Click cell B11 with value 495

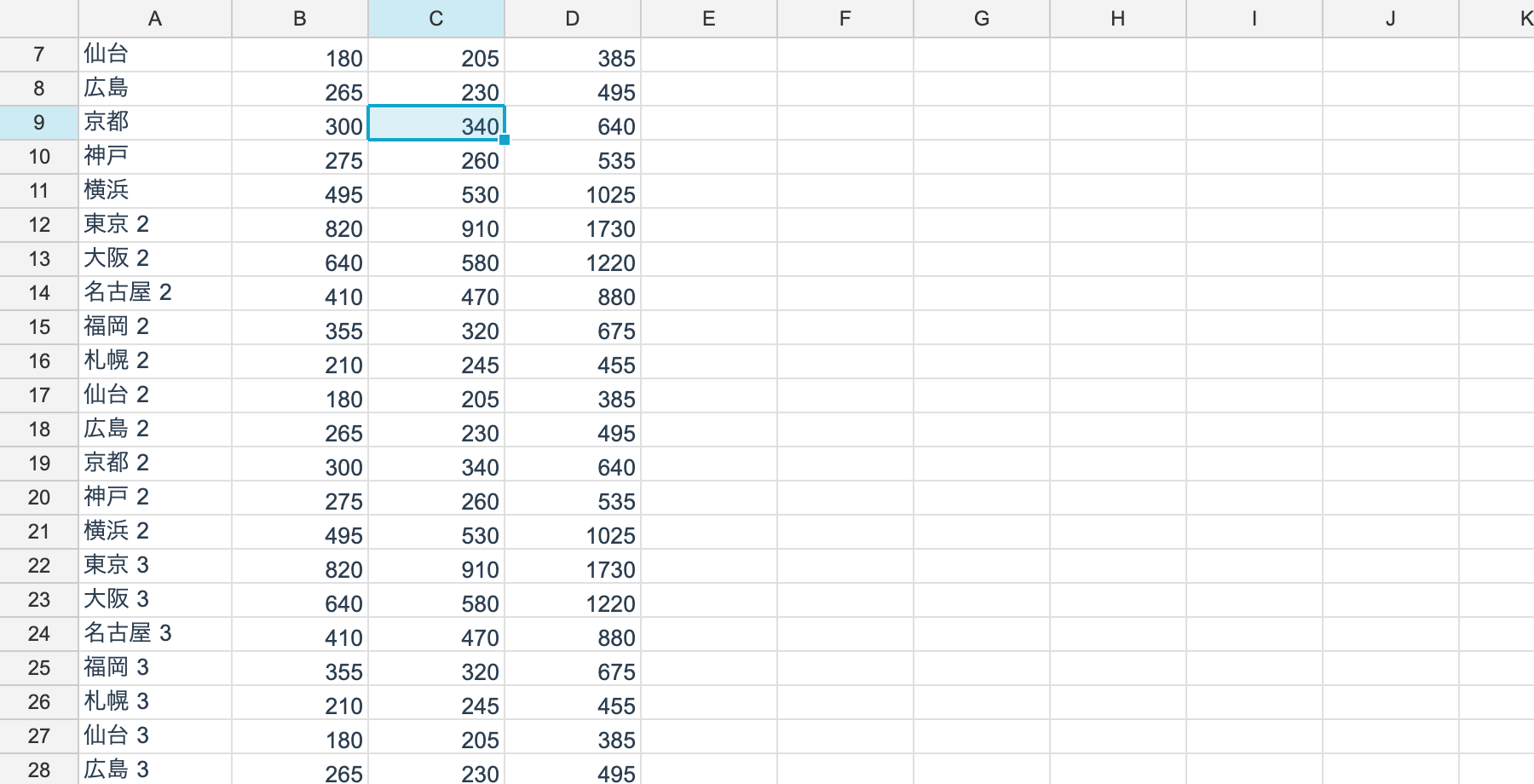tap(300, 191)
